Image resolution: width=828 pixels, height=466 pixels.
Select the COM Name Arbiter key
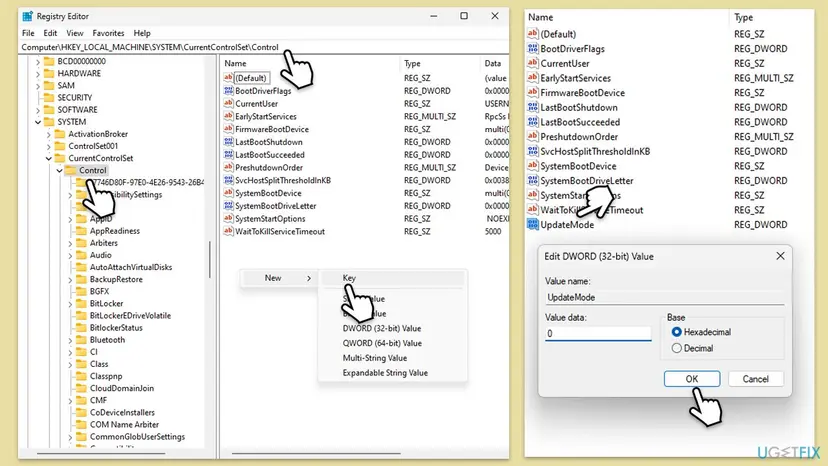point(124,425)
